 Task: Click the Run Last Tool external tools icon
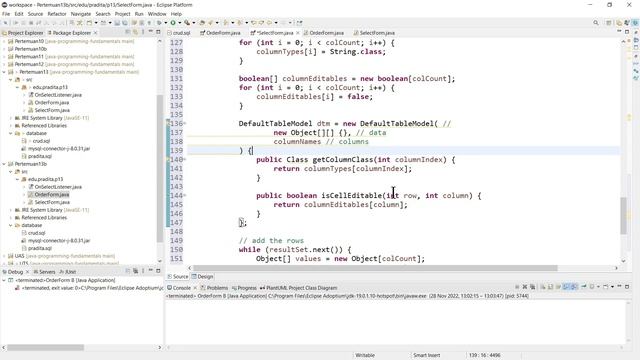tap(187, 23)
